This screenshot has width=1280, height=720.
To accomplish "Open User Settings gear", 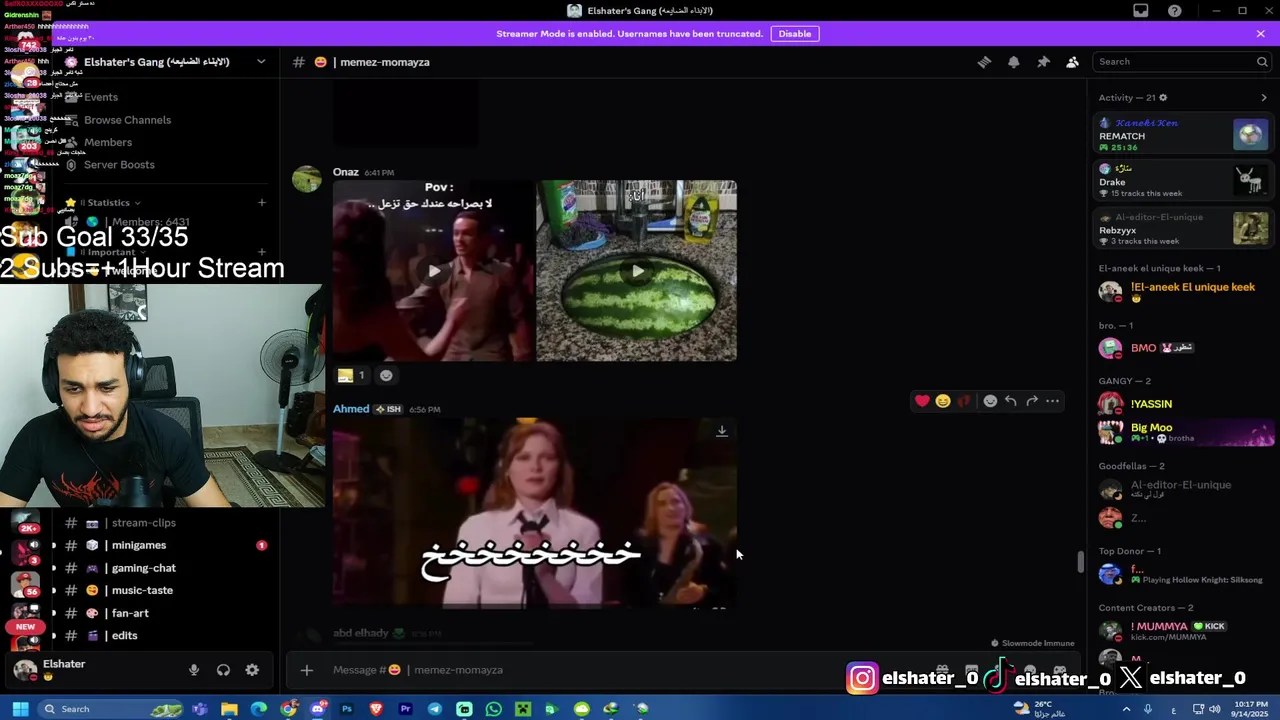I will click(252, 670).
